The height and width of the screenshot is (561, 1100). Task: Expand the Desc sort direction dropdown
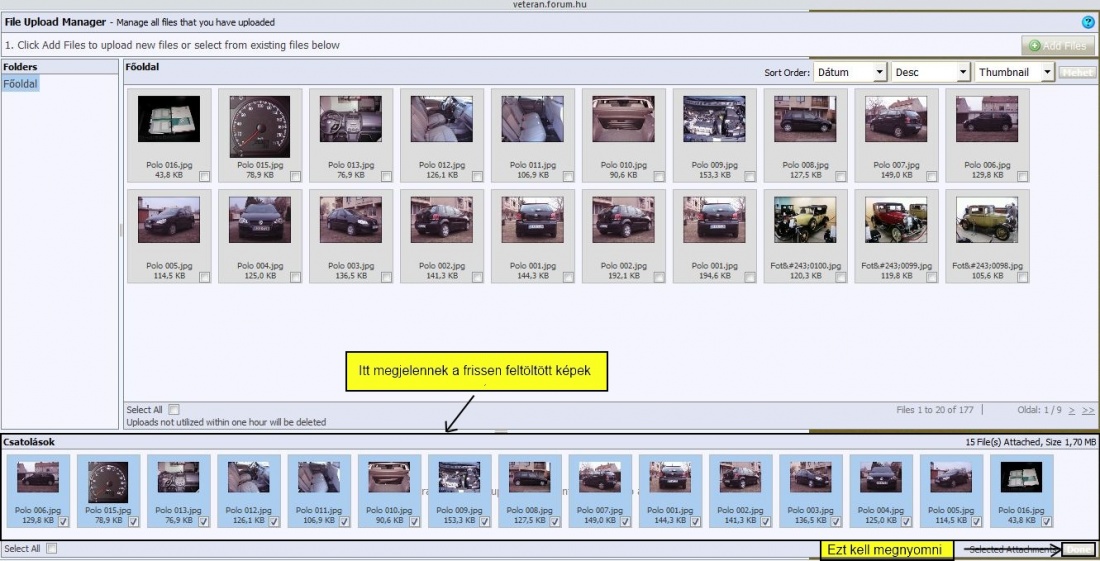coord(931,72)
